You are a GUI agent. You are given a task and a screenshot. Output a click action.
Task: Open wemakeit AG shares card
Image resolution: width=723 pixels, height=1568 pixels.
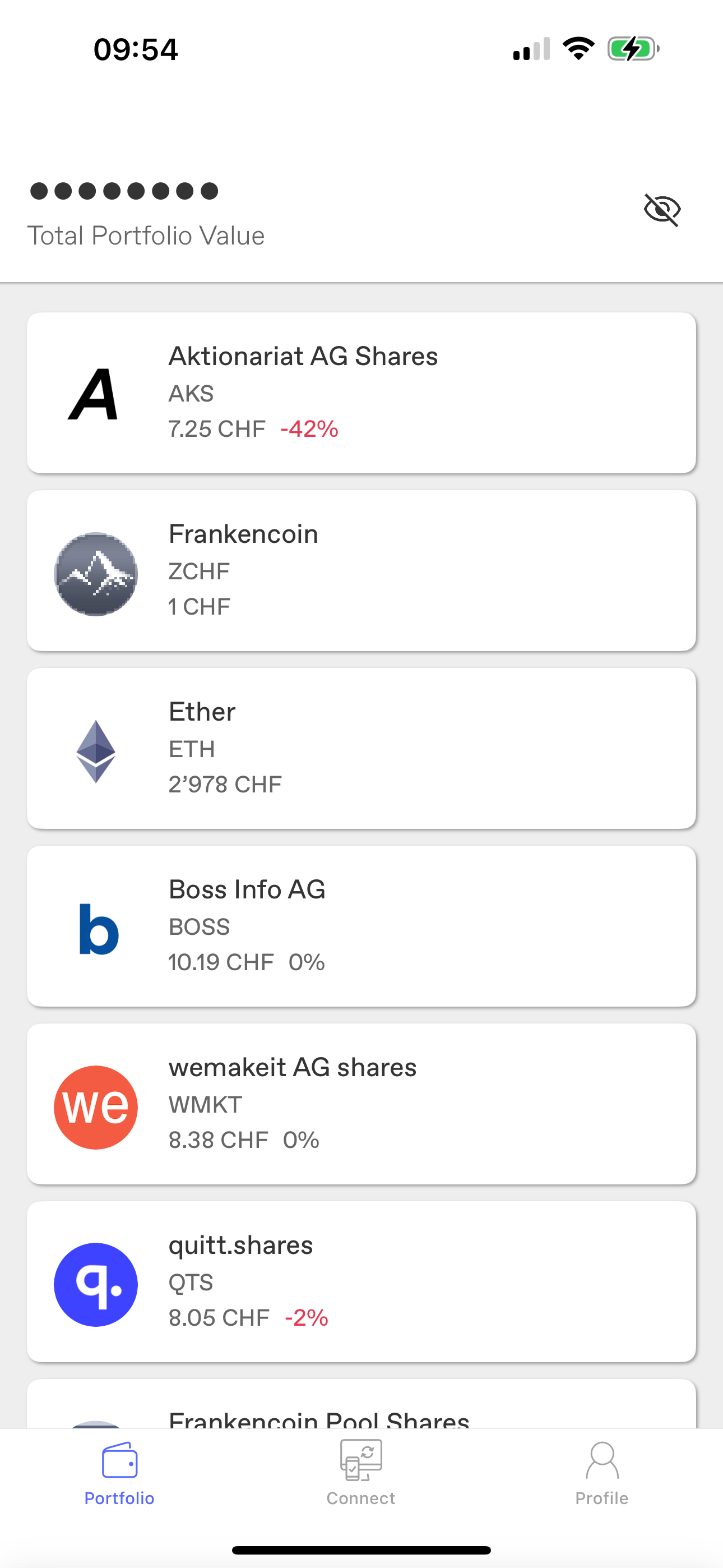click(x=361, y=1104)
